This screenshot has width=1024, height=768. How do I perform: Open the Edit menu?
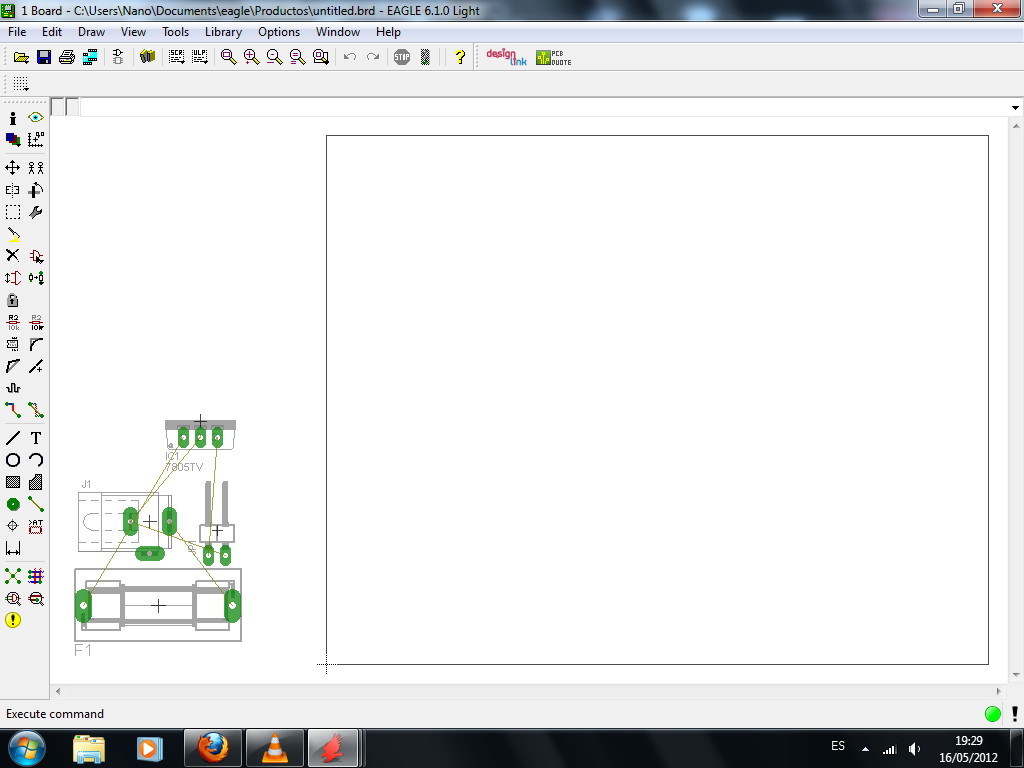click(52, 32)
